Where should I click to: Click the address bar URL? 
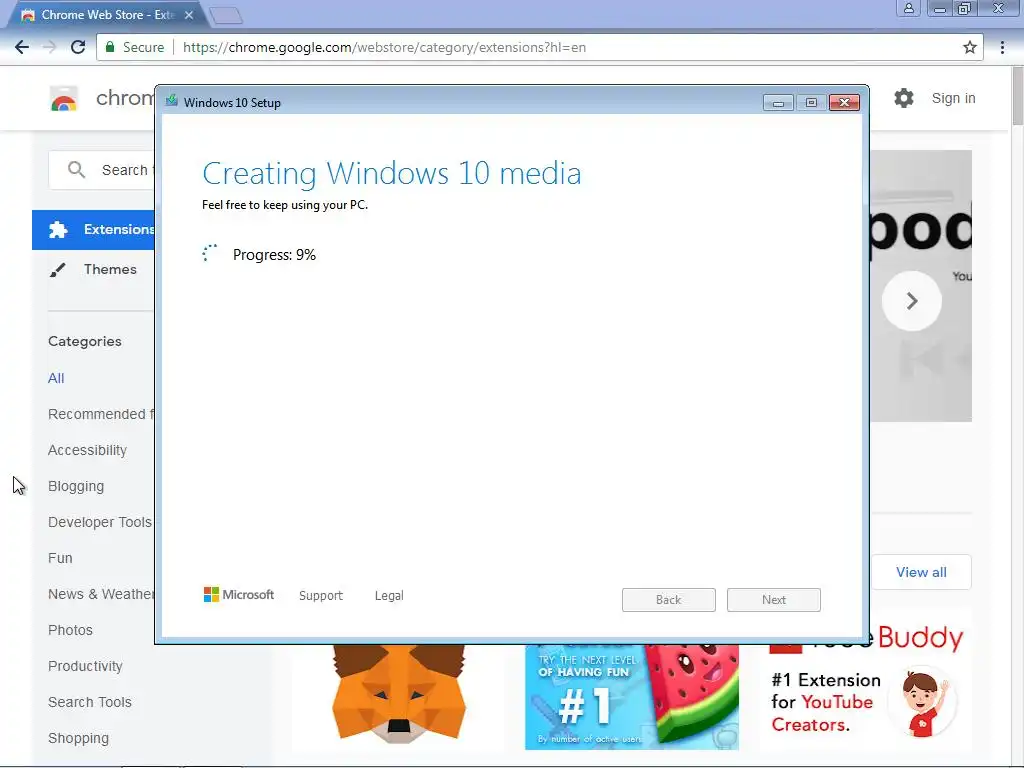(384, 47)
